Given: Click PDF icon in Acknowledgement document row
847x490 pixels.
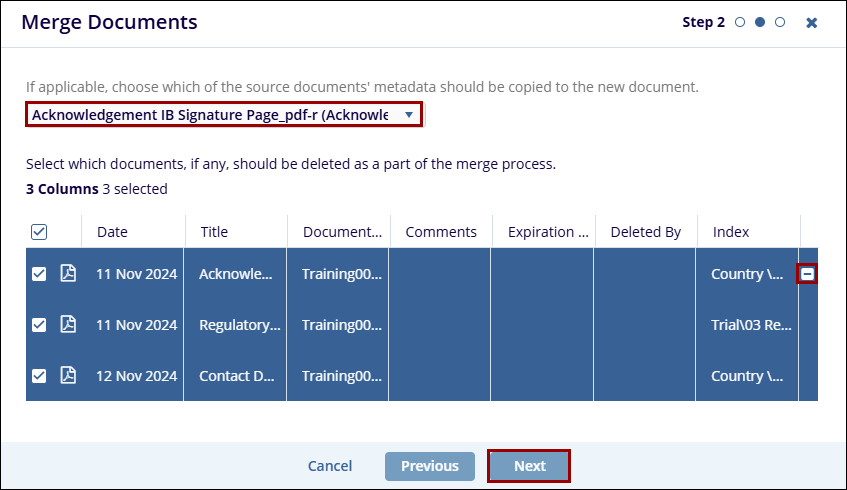Looking at the screenshot, I should click(x=68, y=274).
